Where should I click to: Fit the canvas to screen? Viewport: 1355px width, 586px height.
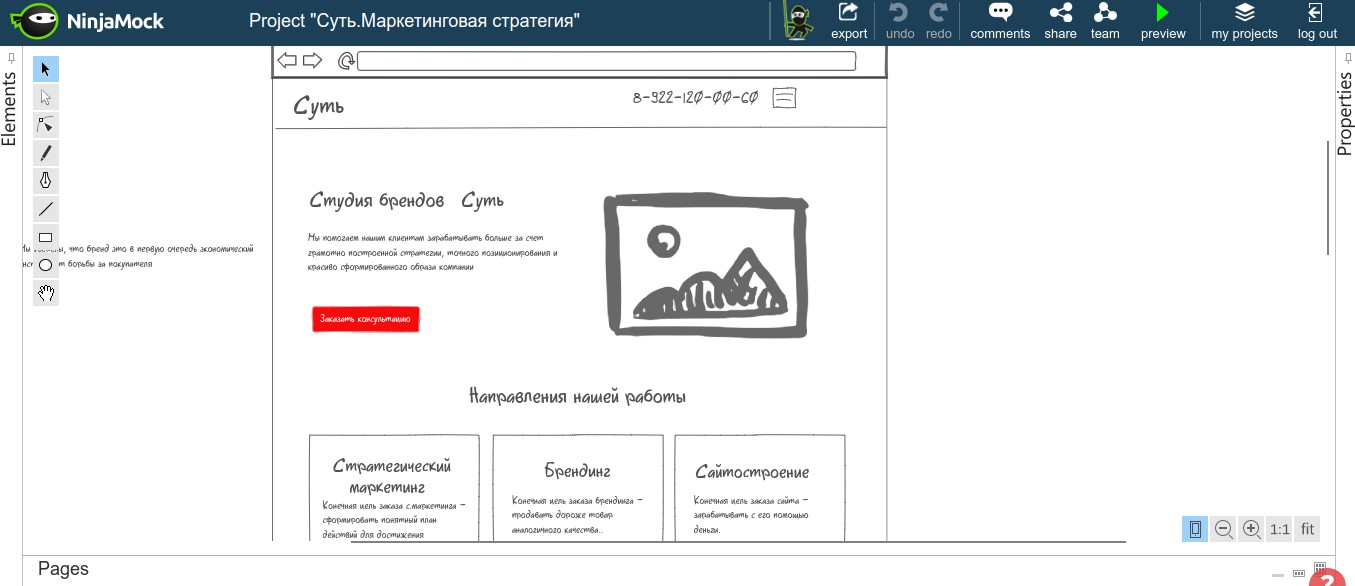coord(1307,529)
